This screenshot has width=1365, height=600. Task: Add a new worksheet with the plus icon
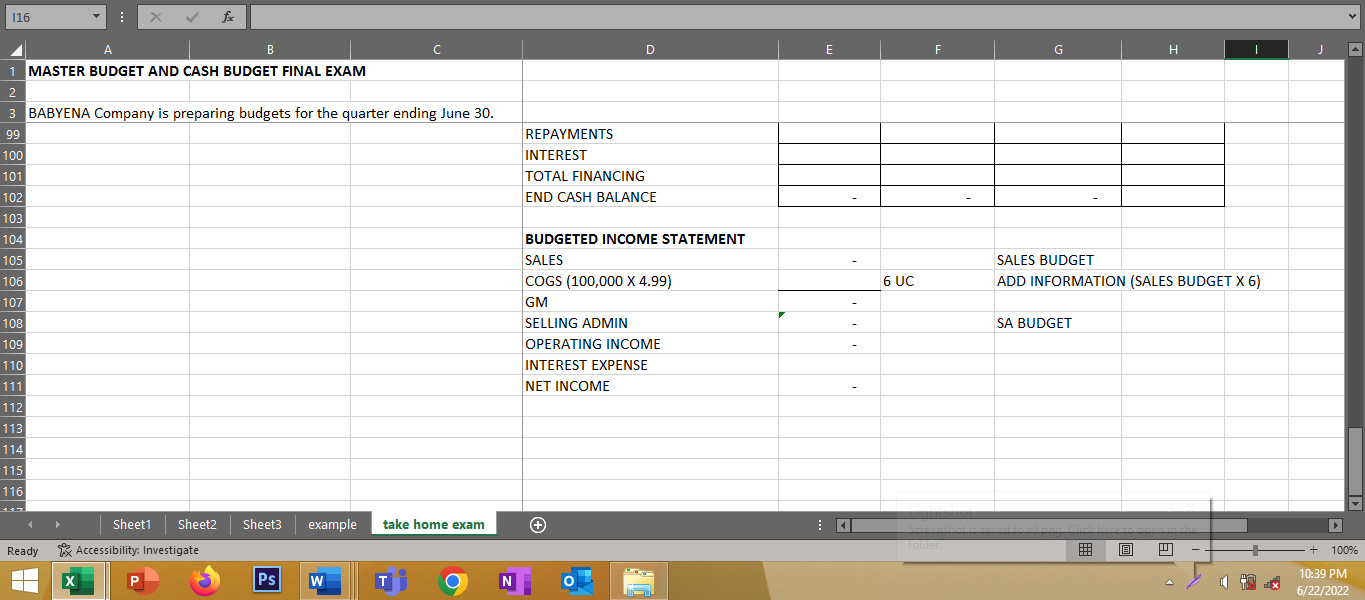tap(538, 524)
